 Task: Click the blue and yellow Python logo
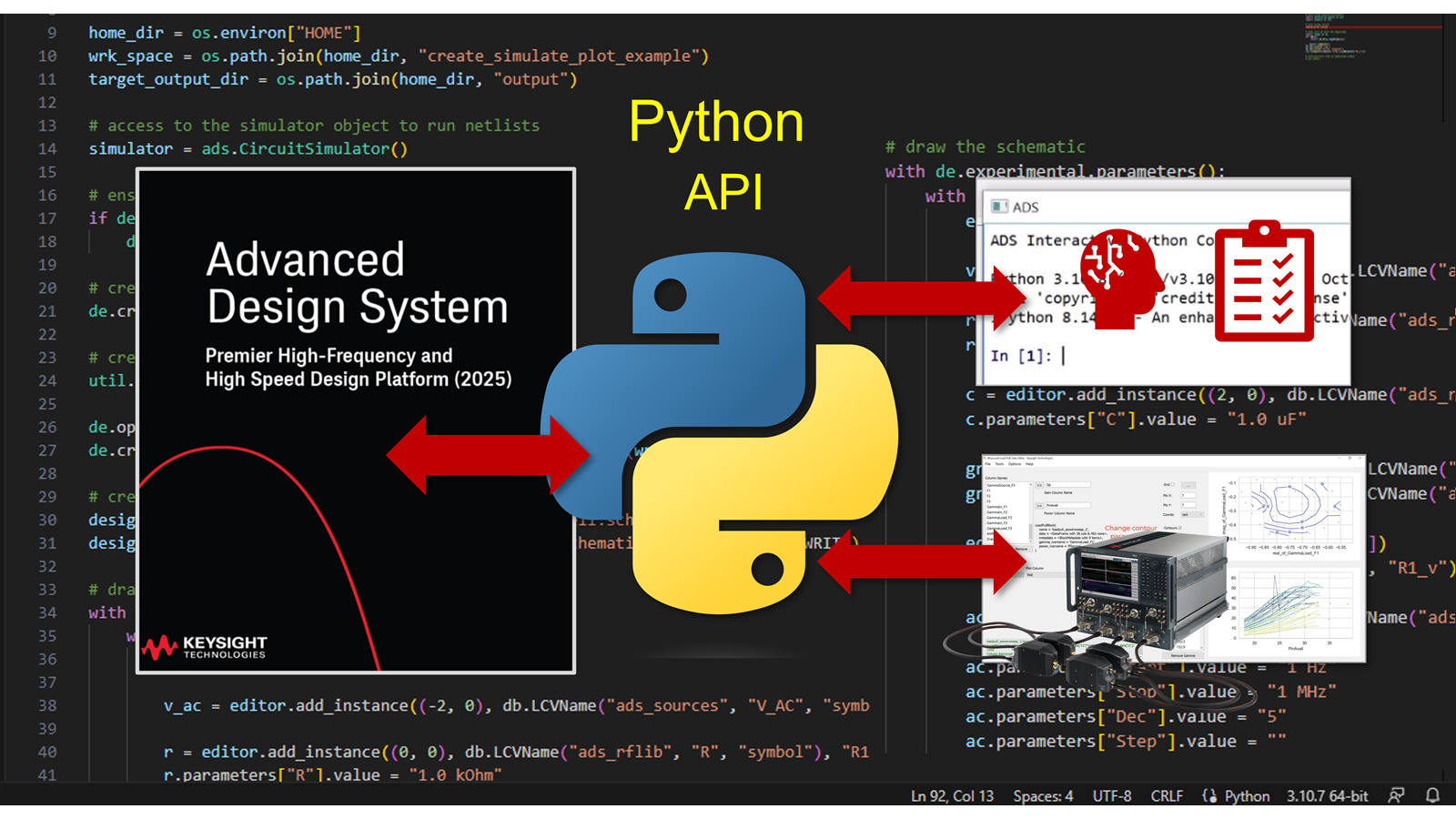point(719,432)
